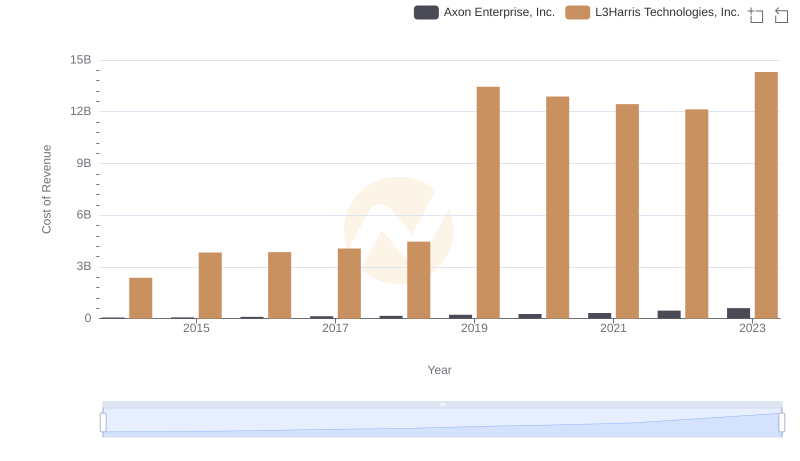Screen dimensions: 800x461
Task: Click the 2021 x-axis label
Action: tap(613, 328)
